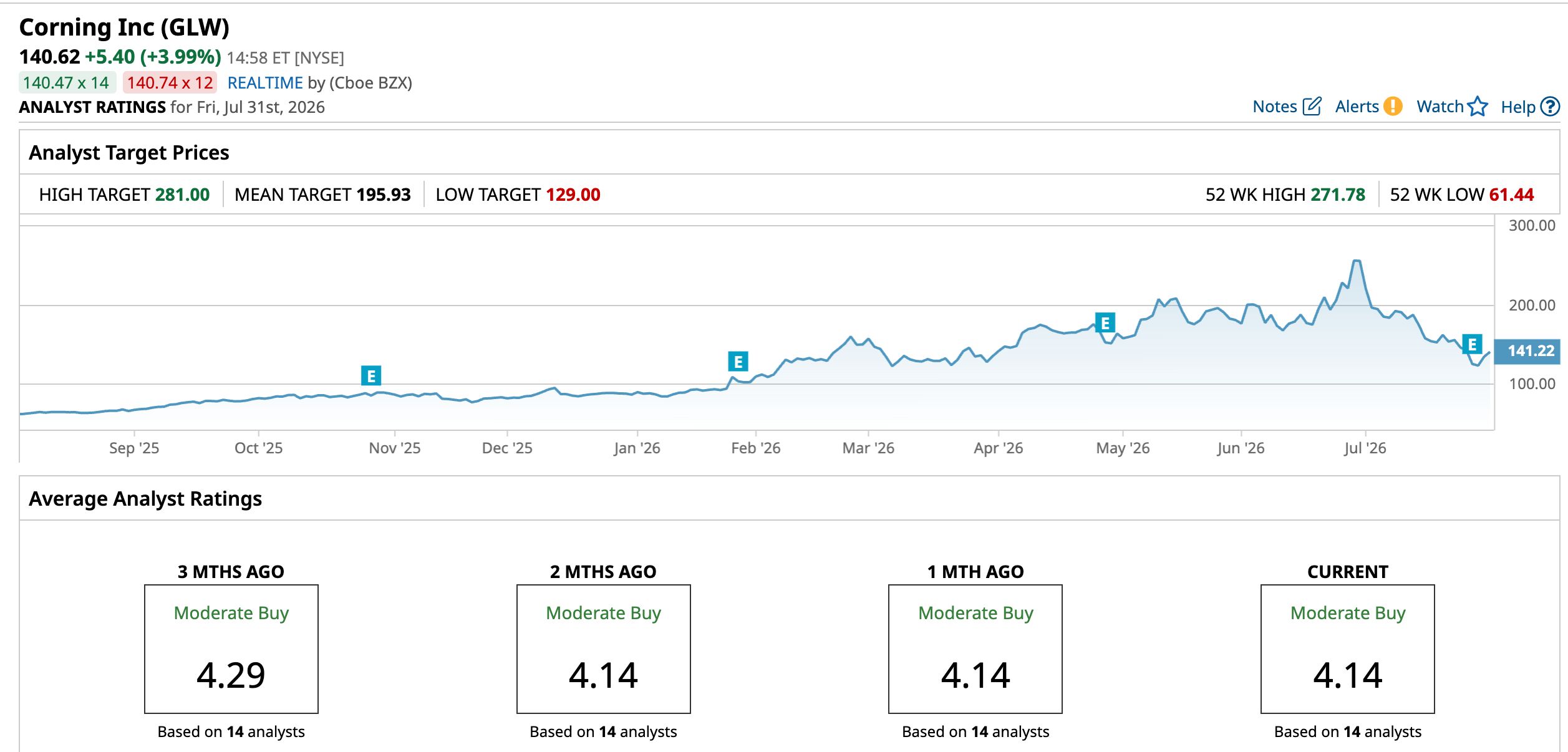This screenshot has height=752, width=1568.
Task: Click the 4.14 rating under 2 MTHS AGO
Action: tap(603, 675)
